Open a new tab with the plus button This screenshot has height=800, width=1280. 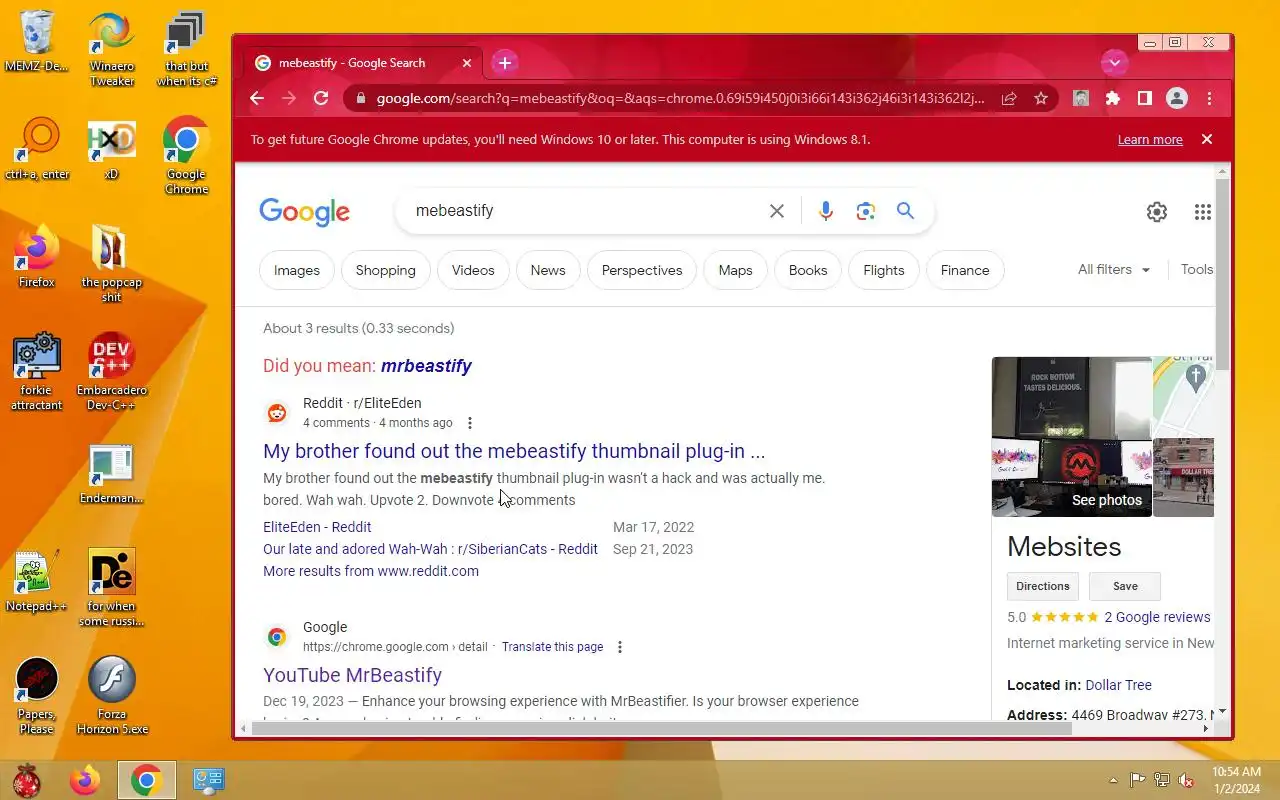click(505, 63)
